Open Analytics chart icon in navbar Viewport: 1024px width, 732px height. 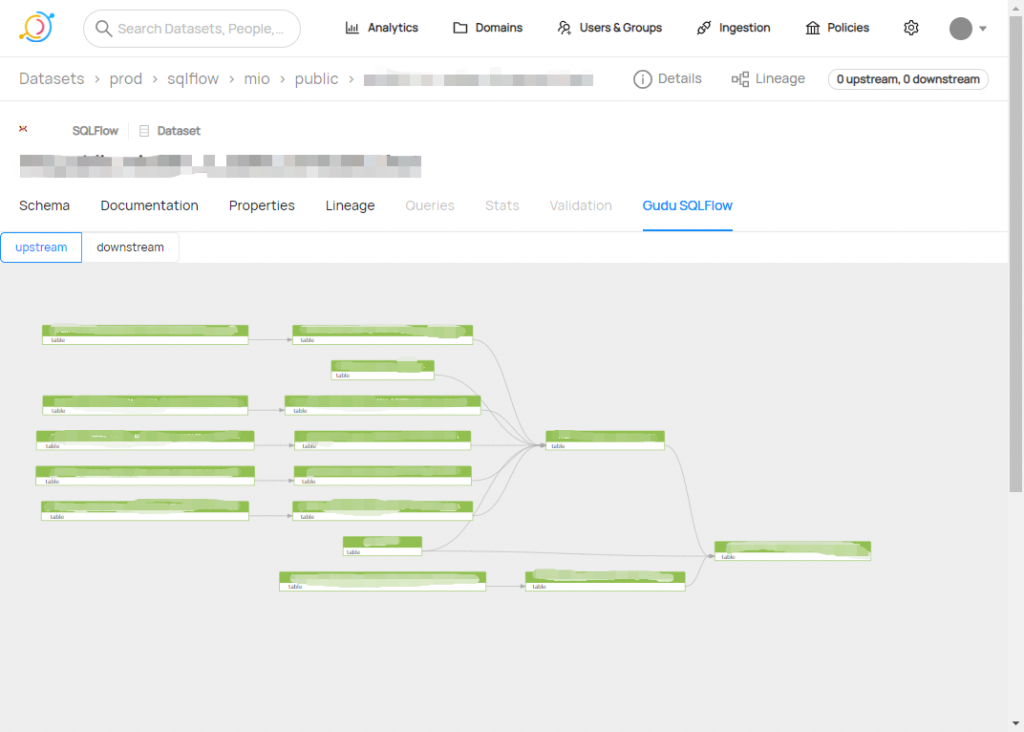[x=352, y=28]
